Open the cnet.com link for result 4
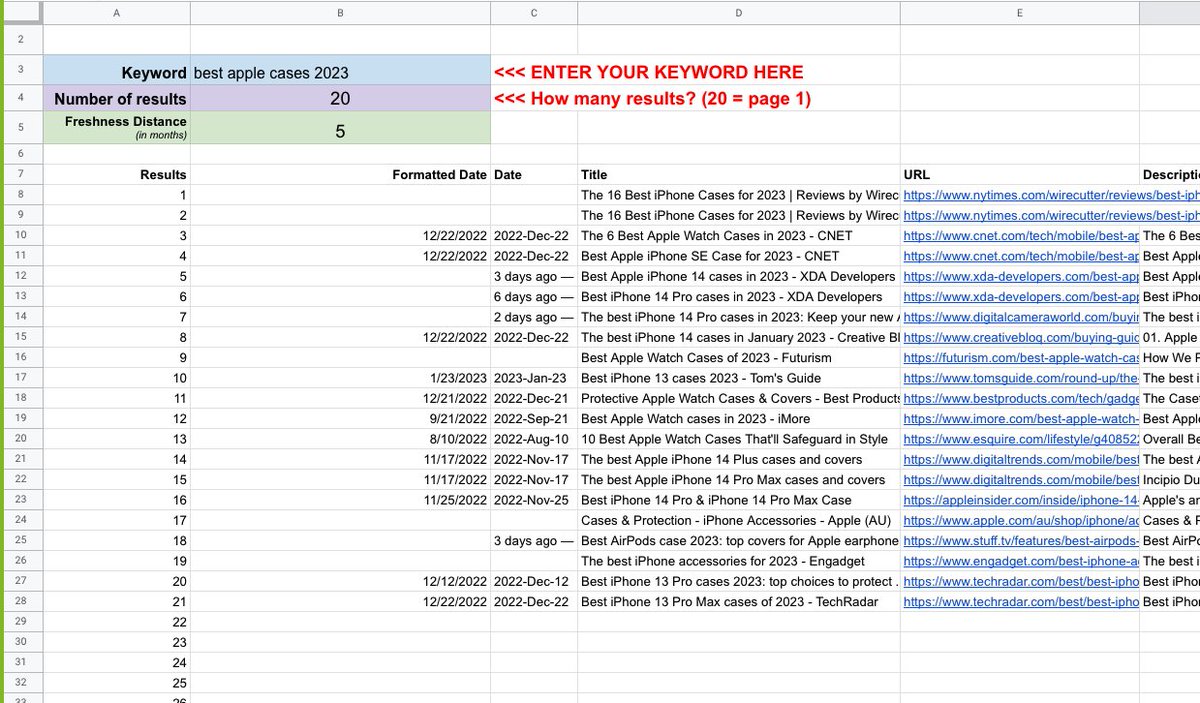 pyautogui.click(x=1020, y=256)
